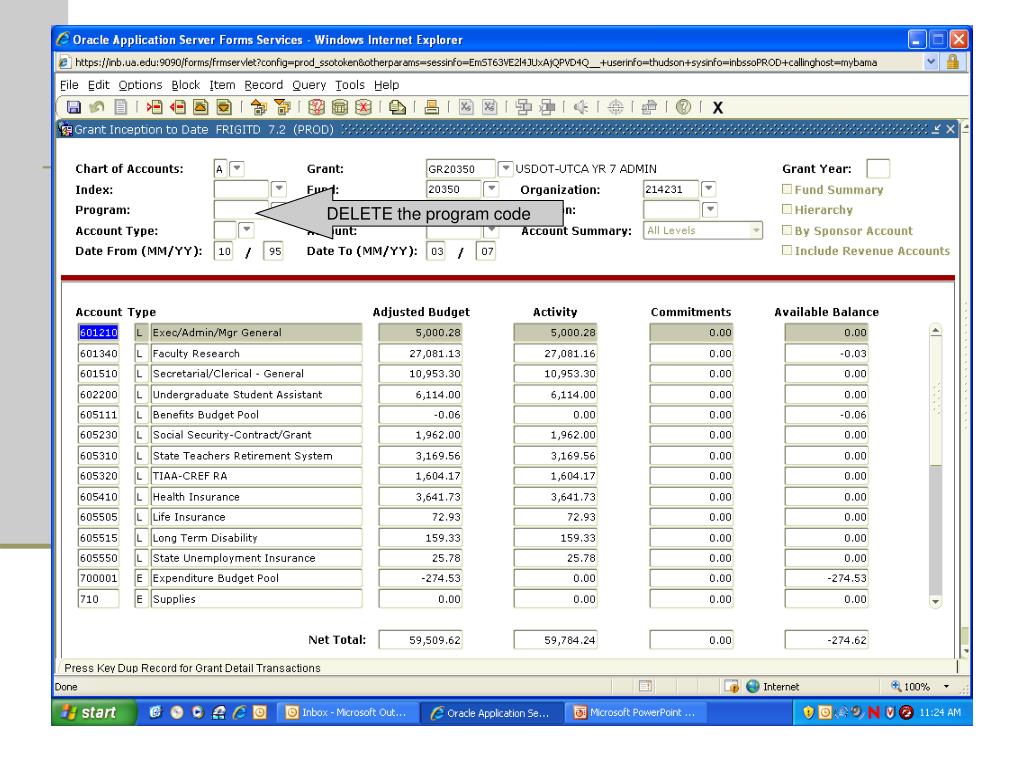
Task: Open the Online Help question-mark icon
Action: tap(683, 107)
